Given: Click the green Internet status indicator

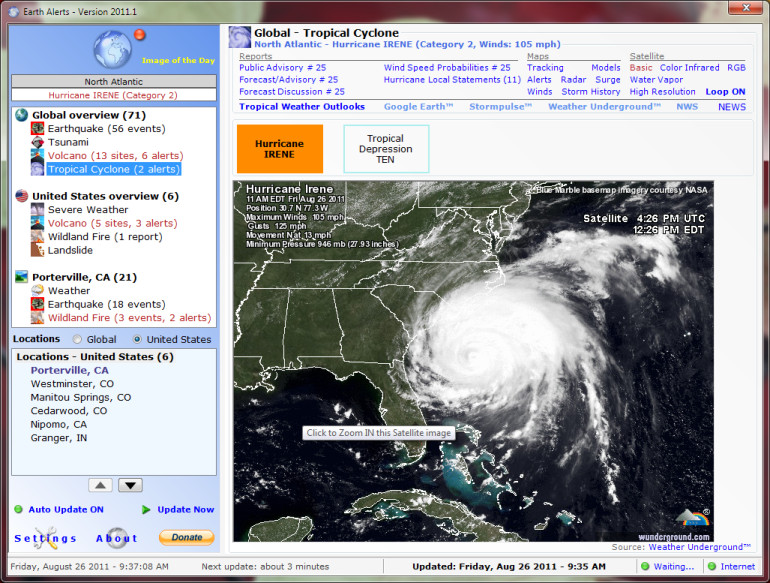Looking at the screenshot, I should (x=712, y=566).
